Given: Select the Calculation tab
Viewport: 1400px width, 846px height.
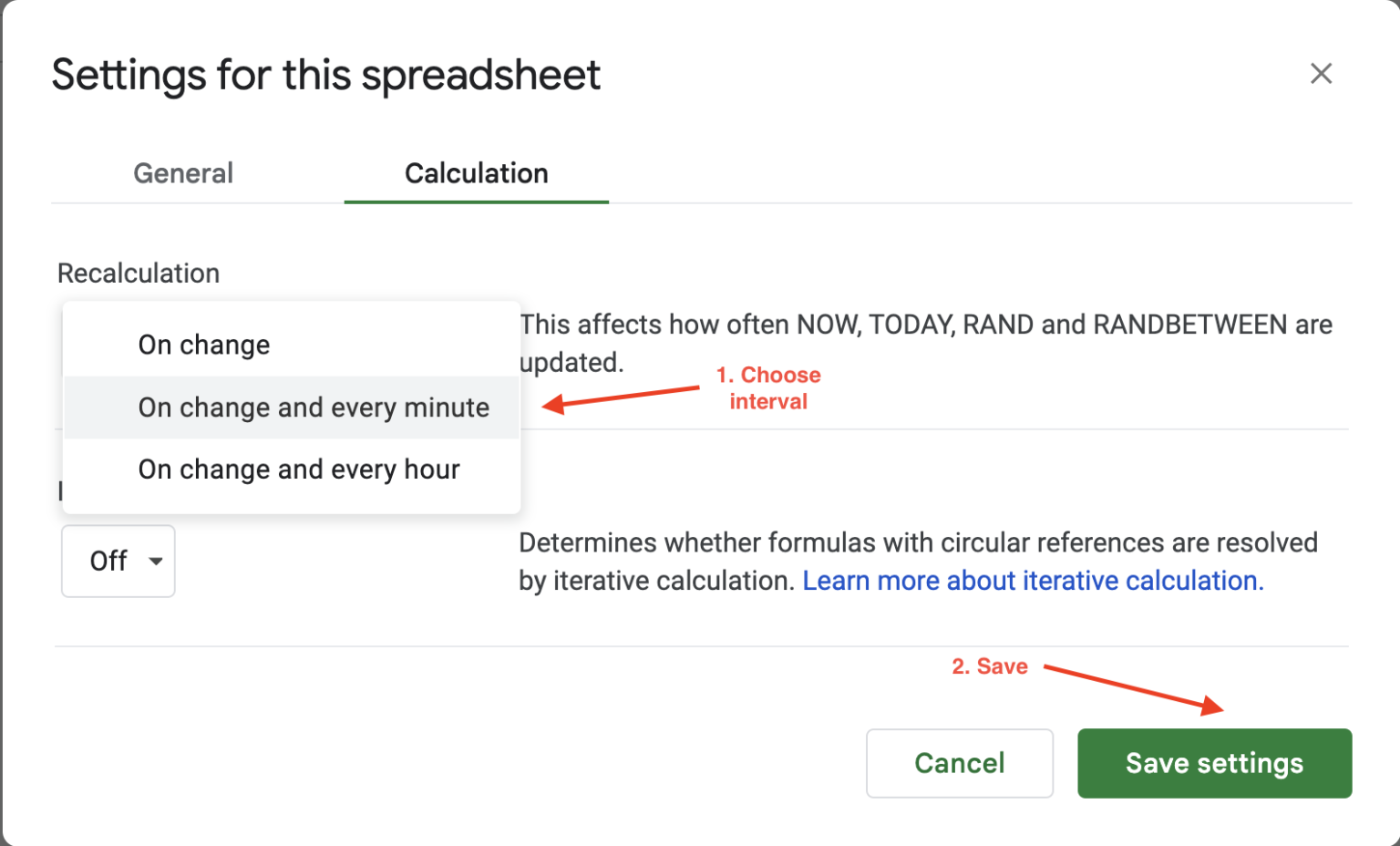Looking at the screenshot, I should (476, 173).
